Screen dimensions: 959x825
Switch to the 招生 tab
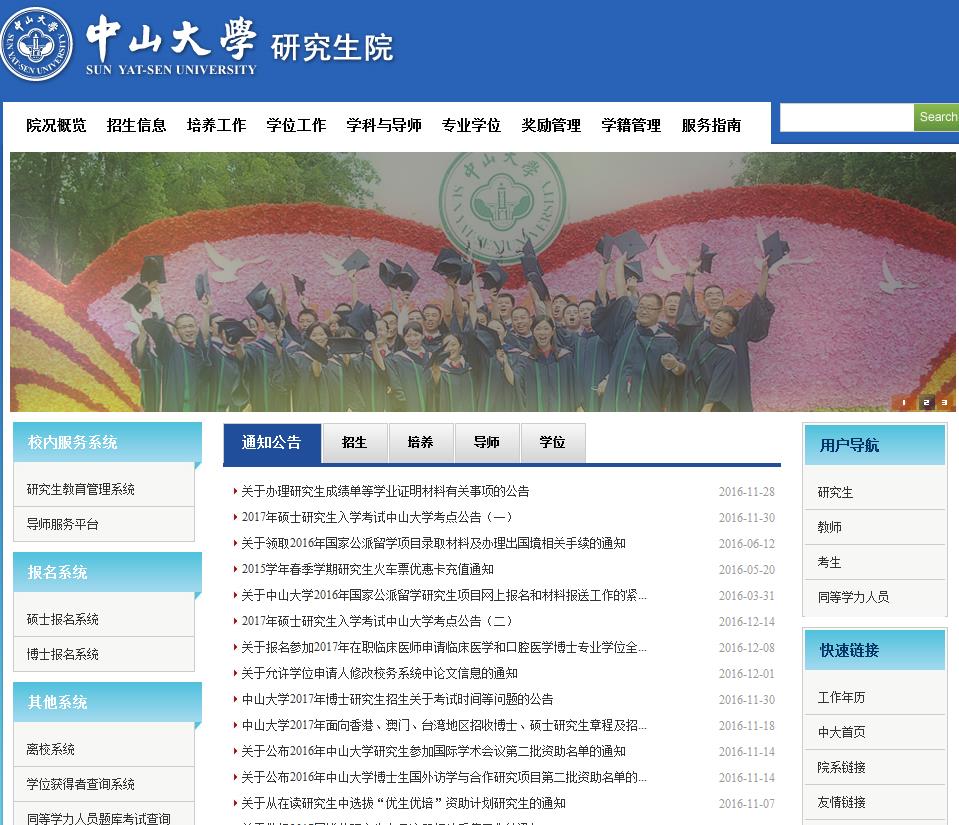pos(355,443)
